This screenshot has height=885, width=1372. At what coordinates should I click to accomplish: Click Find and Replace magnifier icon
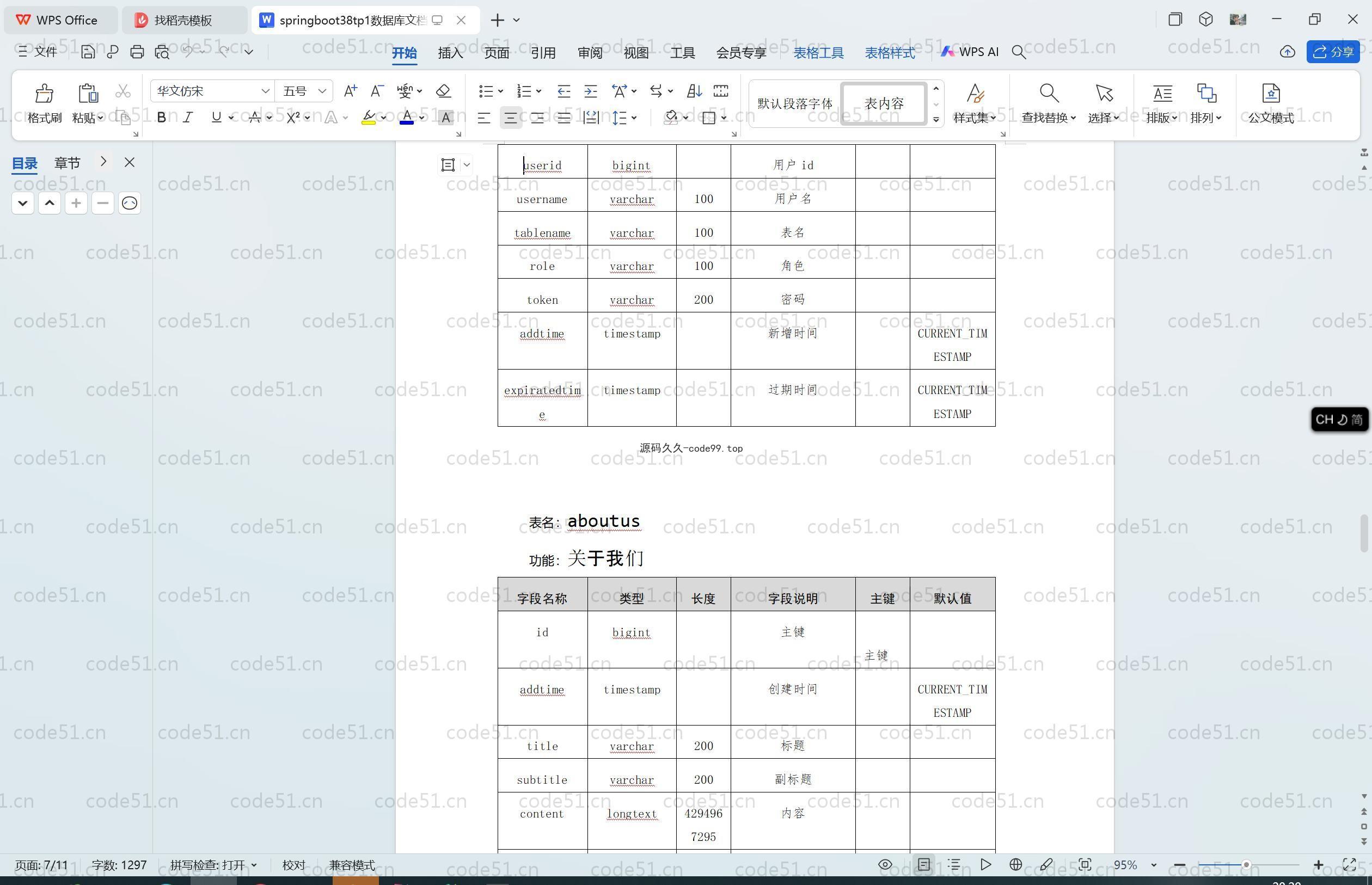[1049, 93]
